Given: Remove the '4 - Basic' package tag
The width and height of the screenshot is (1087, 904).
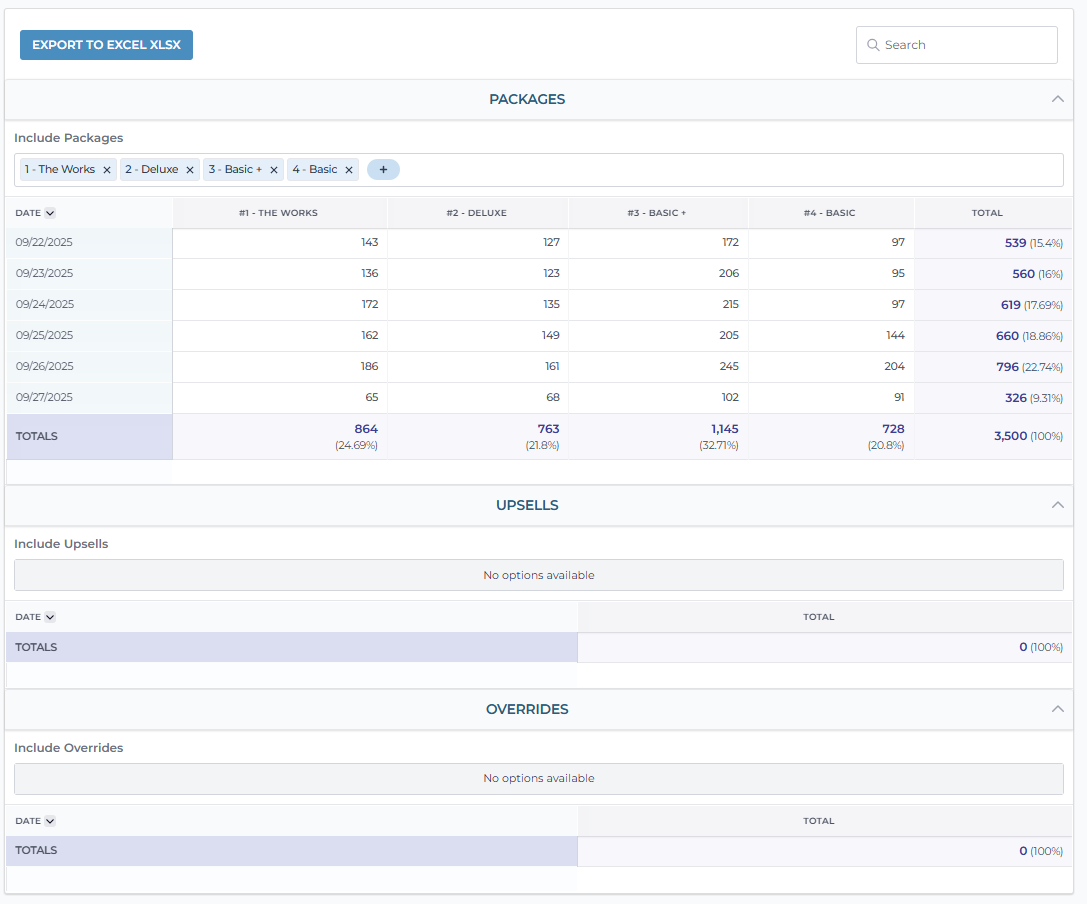Looking at the screenshot, I should coord(349,170).
